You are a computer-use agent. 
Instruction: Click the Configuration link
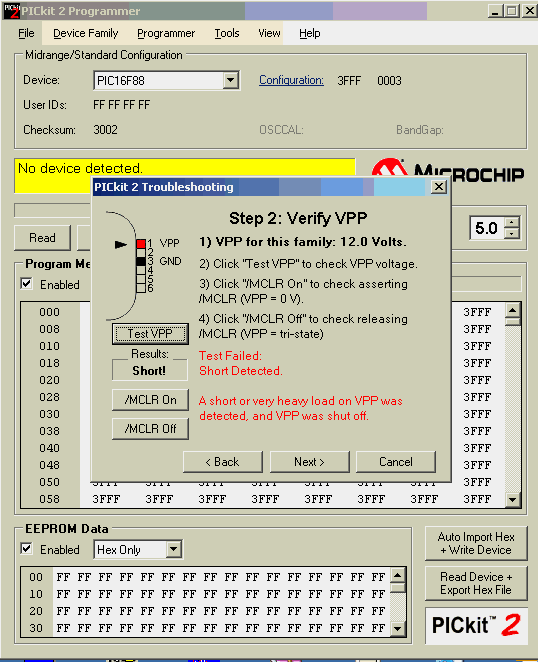pyautogui.click(x=291, y=80)
